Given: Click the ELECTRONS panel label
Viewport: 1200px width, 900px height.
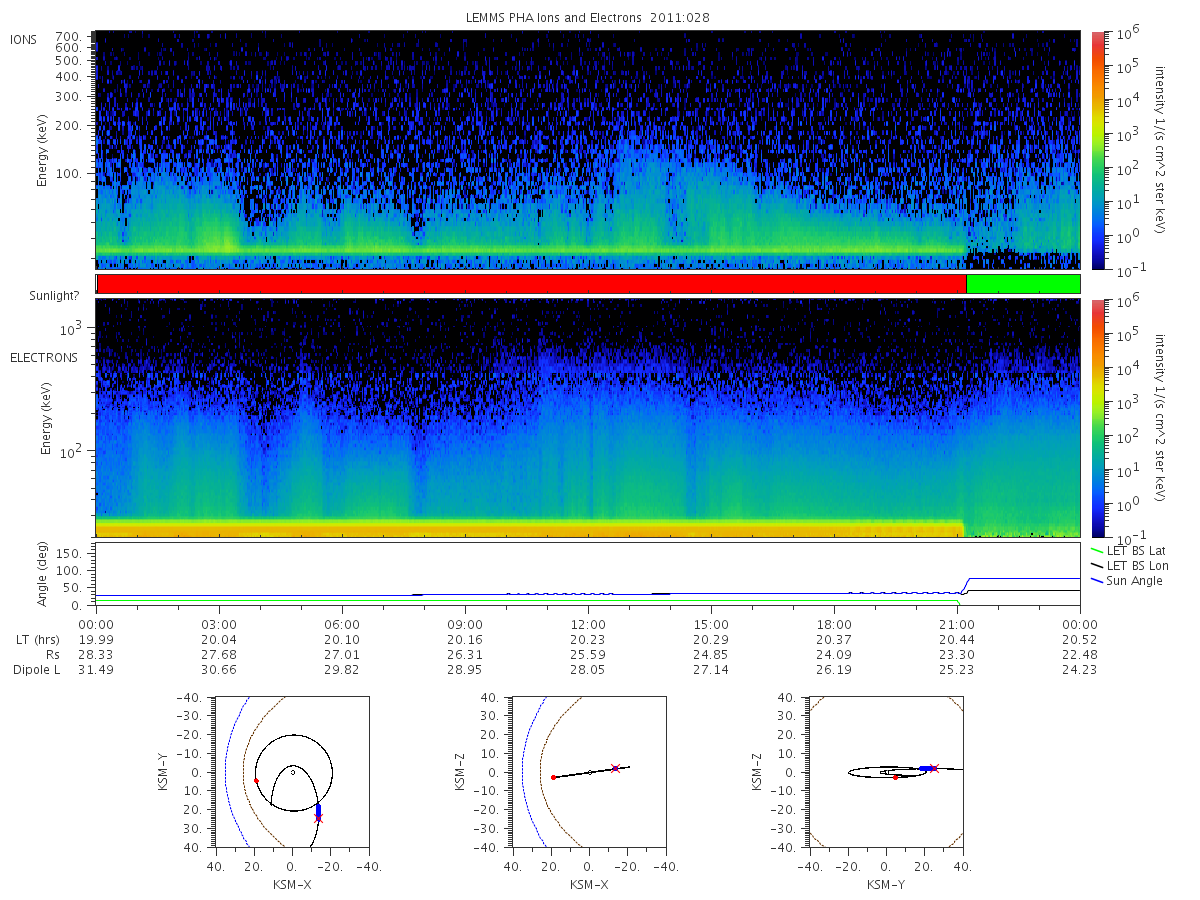Looking at the screenshot, I should [x=43, y=357].
